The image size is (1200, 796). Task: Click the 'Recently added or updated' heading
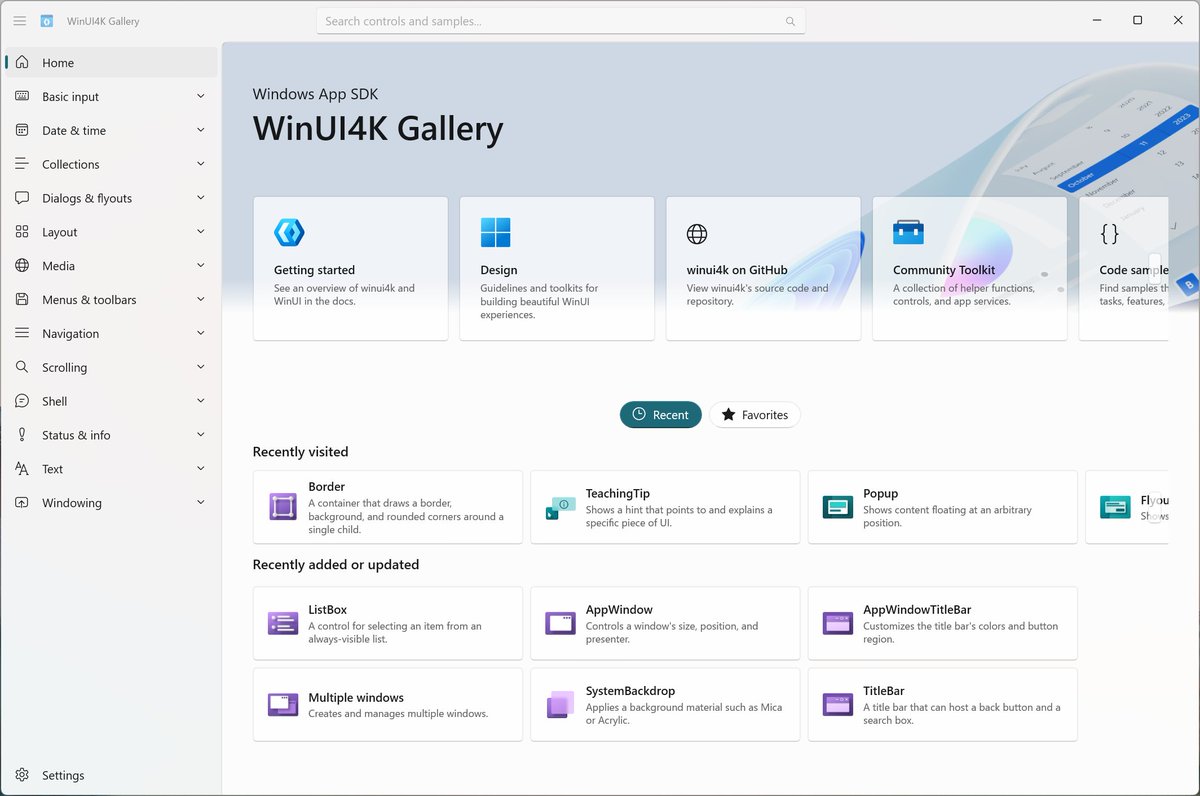pyautogui.click(x=336, y=564)
